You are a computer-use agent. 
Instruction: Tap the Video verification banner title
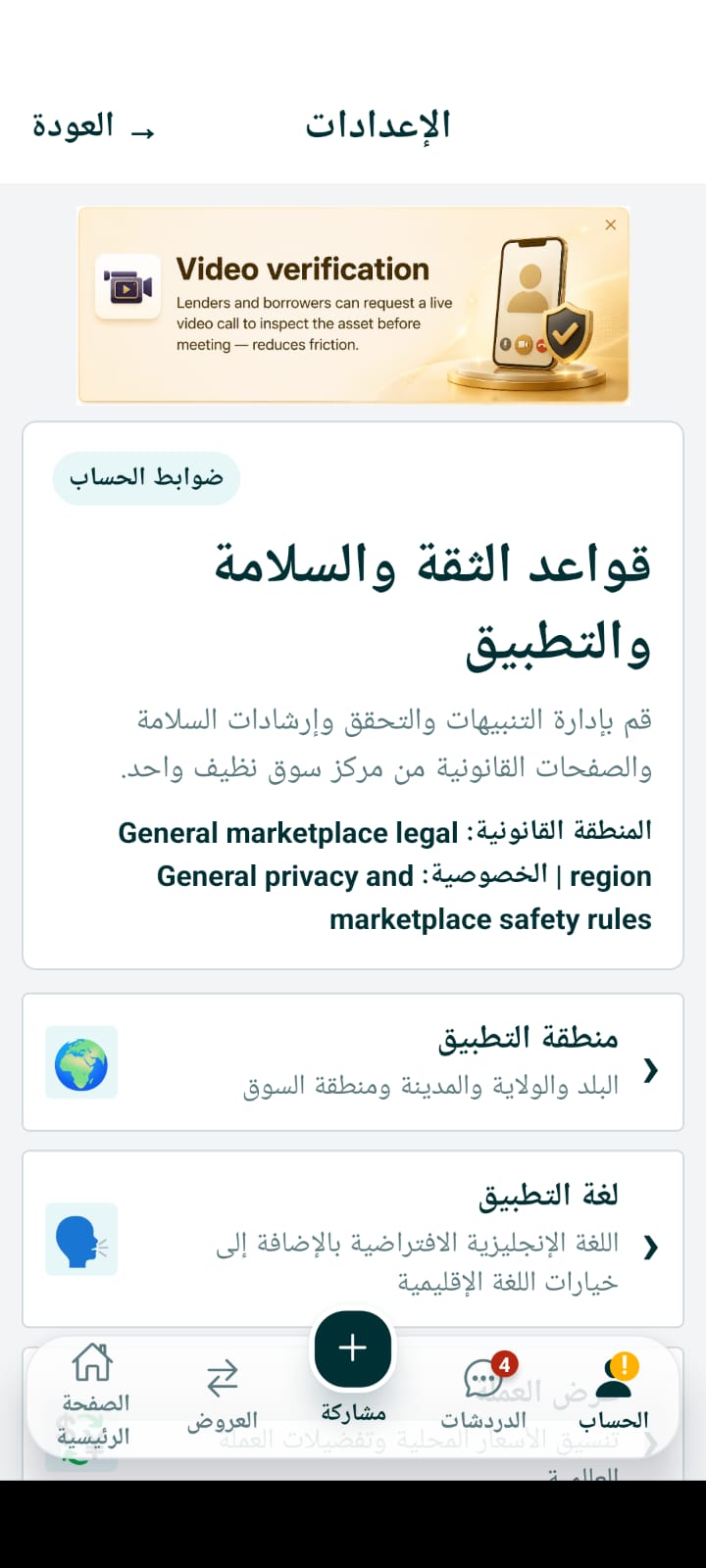pos(303,269)
